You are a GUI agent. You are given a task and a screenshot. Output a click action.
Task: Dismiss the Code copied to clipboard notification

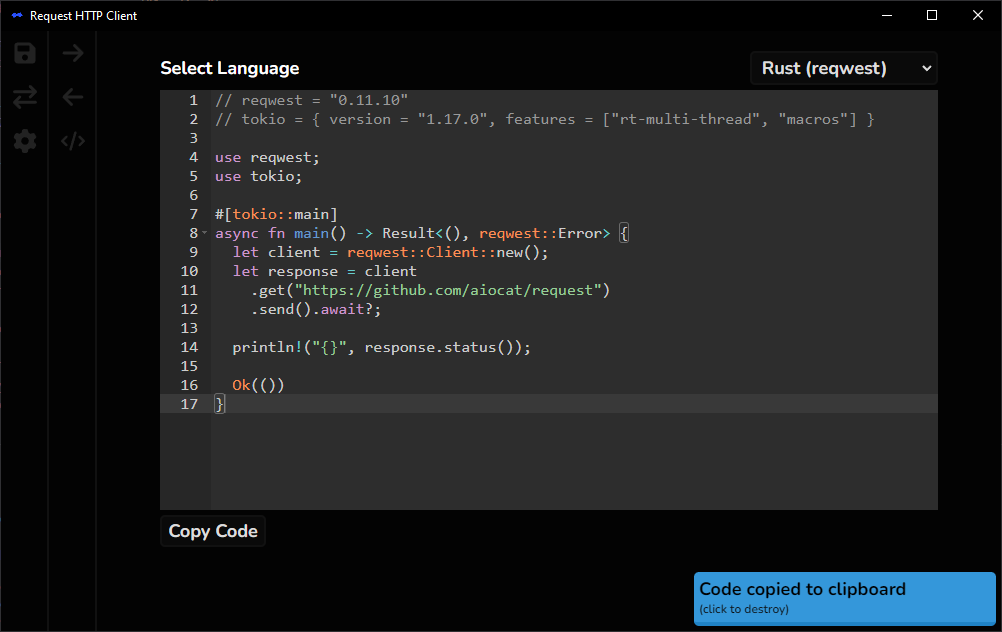click(845, 598)
